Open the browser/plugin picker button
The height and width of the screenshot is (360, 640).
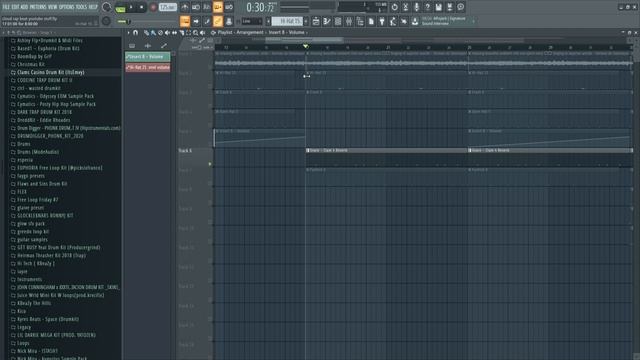tap(360, 21)
